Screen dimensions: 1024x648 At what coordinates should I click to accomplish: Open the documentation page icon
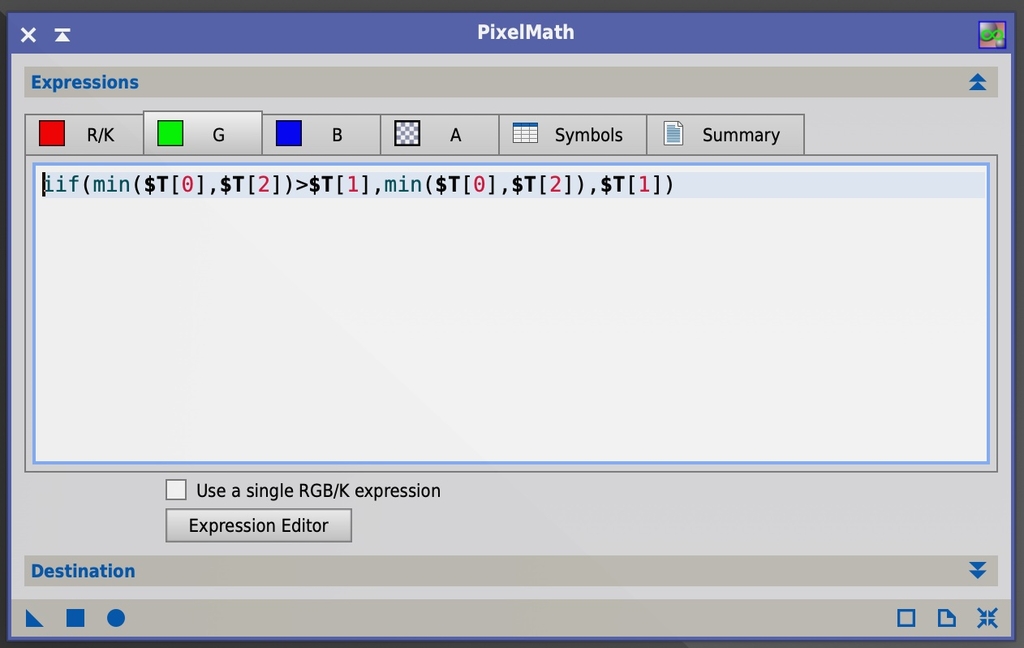coord(946,618)
